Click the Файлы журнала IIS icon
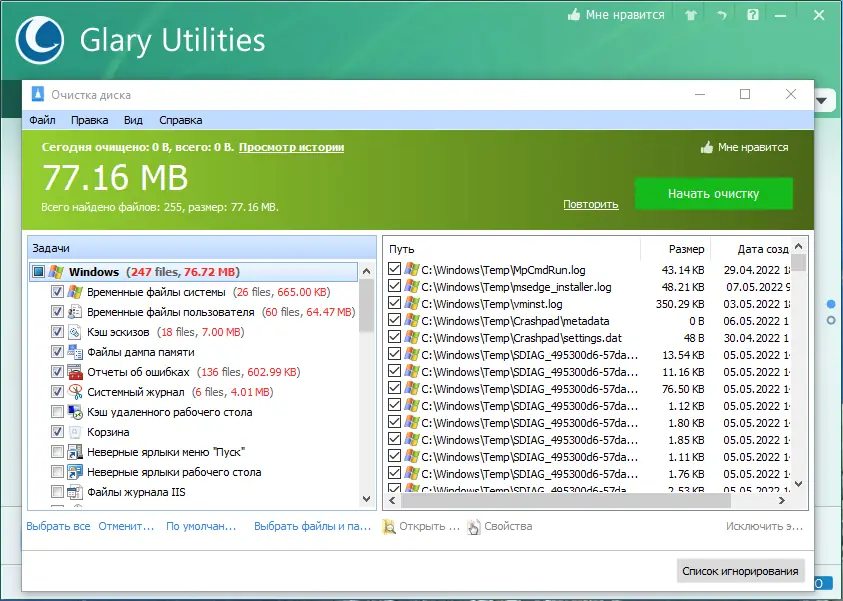The width and height of the screenshot is (843, 601). point(75,492)
